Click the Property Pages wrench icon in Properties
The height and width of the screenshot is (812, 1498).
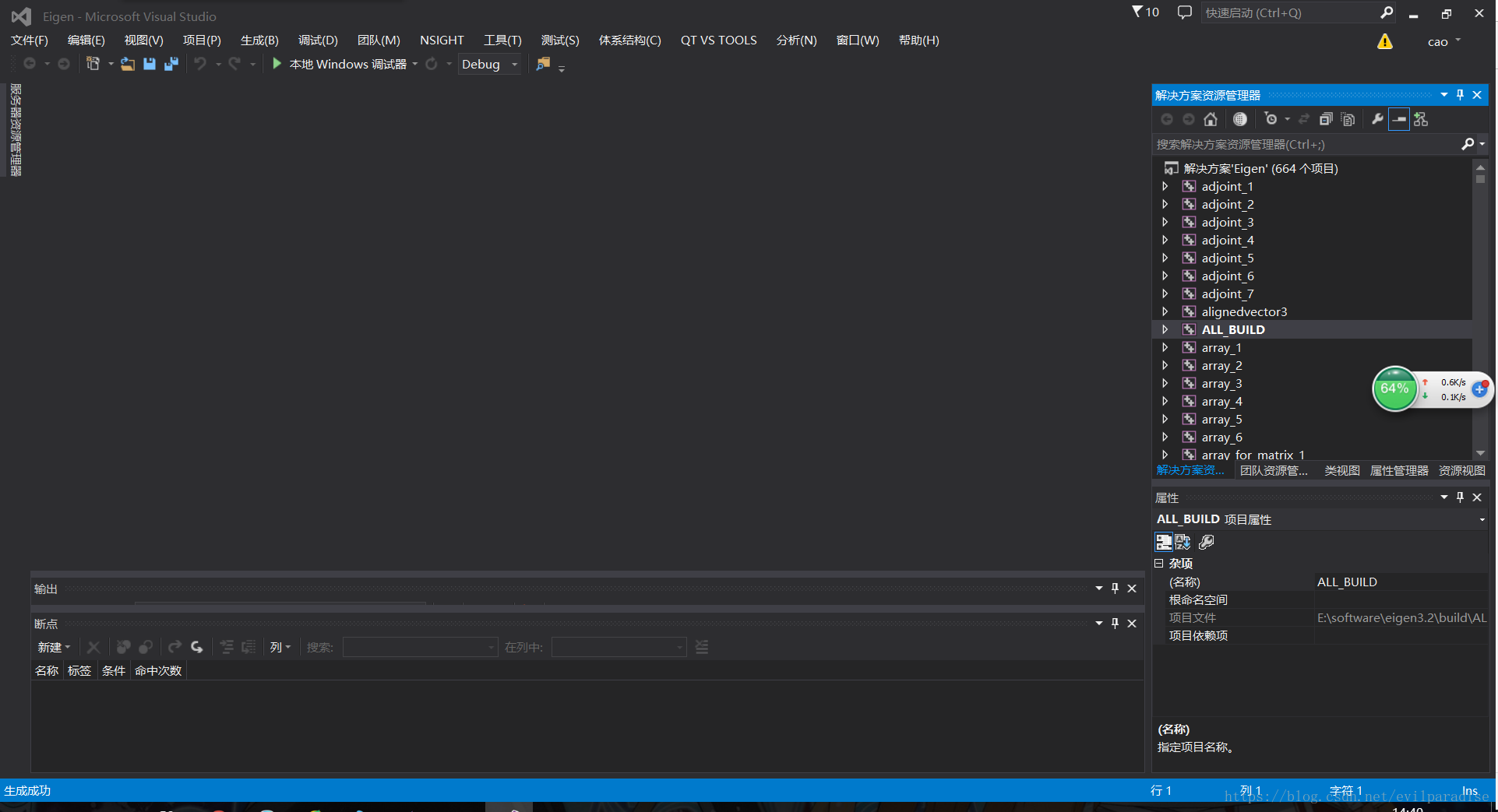[1207, 542]
